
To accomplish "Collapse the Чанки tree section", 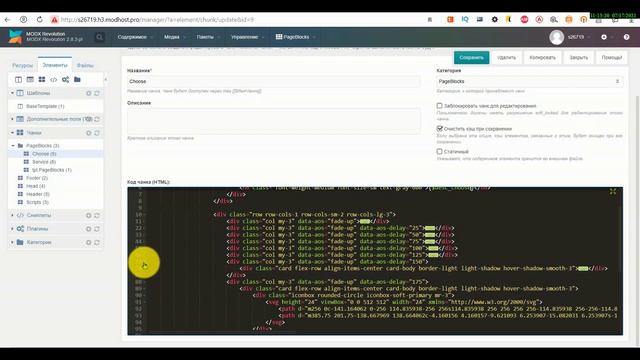I will click(x=12, y=133).
